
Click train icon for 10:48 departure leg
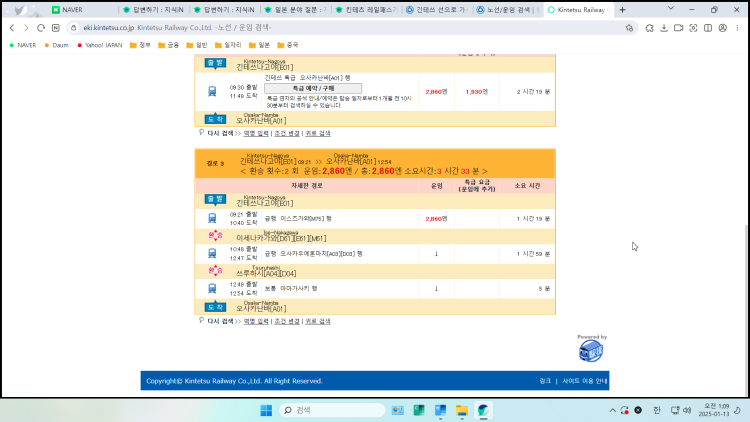[x=212, y=254]
